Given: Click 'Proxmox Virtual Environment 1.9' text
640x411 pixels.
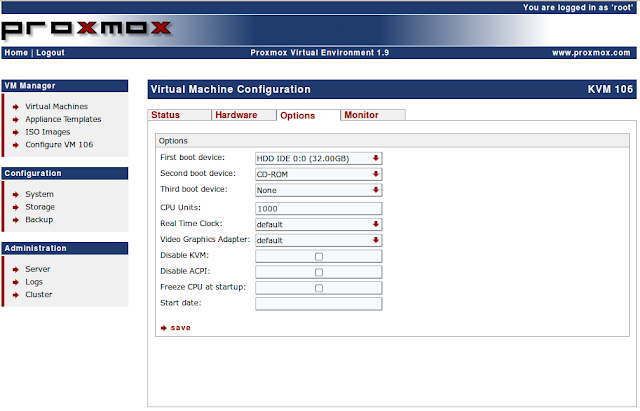Looking at the screenshot, I should [x=320, y=53].
